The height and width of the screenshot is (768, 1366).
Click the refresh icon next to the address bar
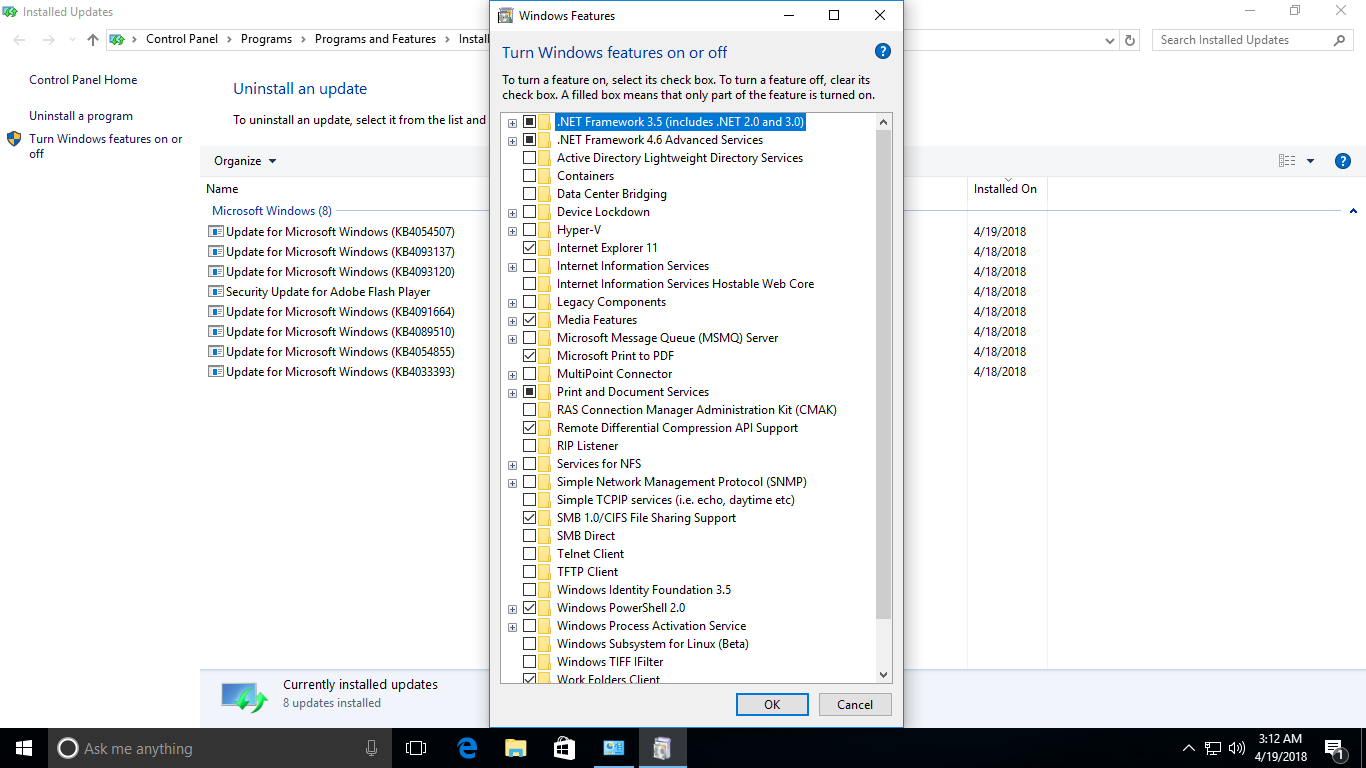[1130, 40]
